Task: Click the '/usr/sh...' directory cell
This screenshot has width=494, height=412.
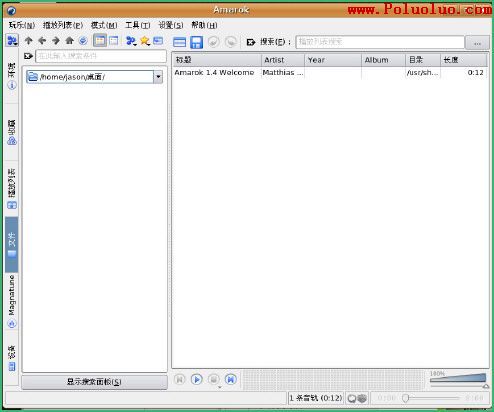Action: pos(423,73)
